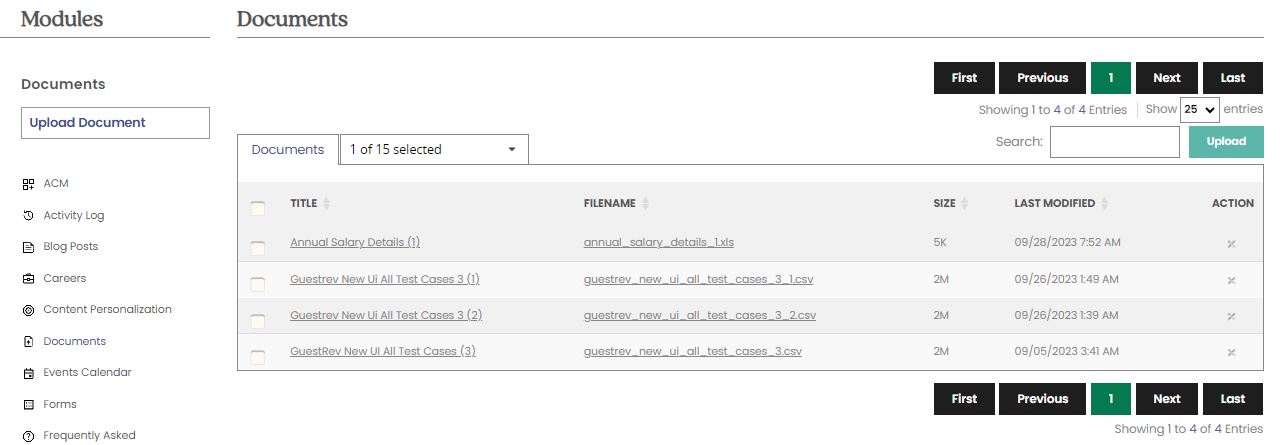This screenshot has width=1280, height=445.
Task: Click bottom Next pagination button
Action: click(1167, 399)
